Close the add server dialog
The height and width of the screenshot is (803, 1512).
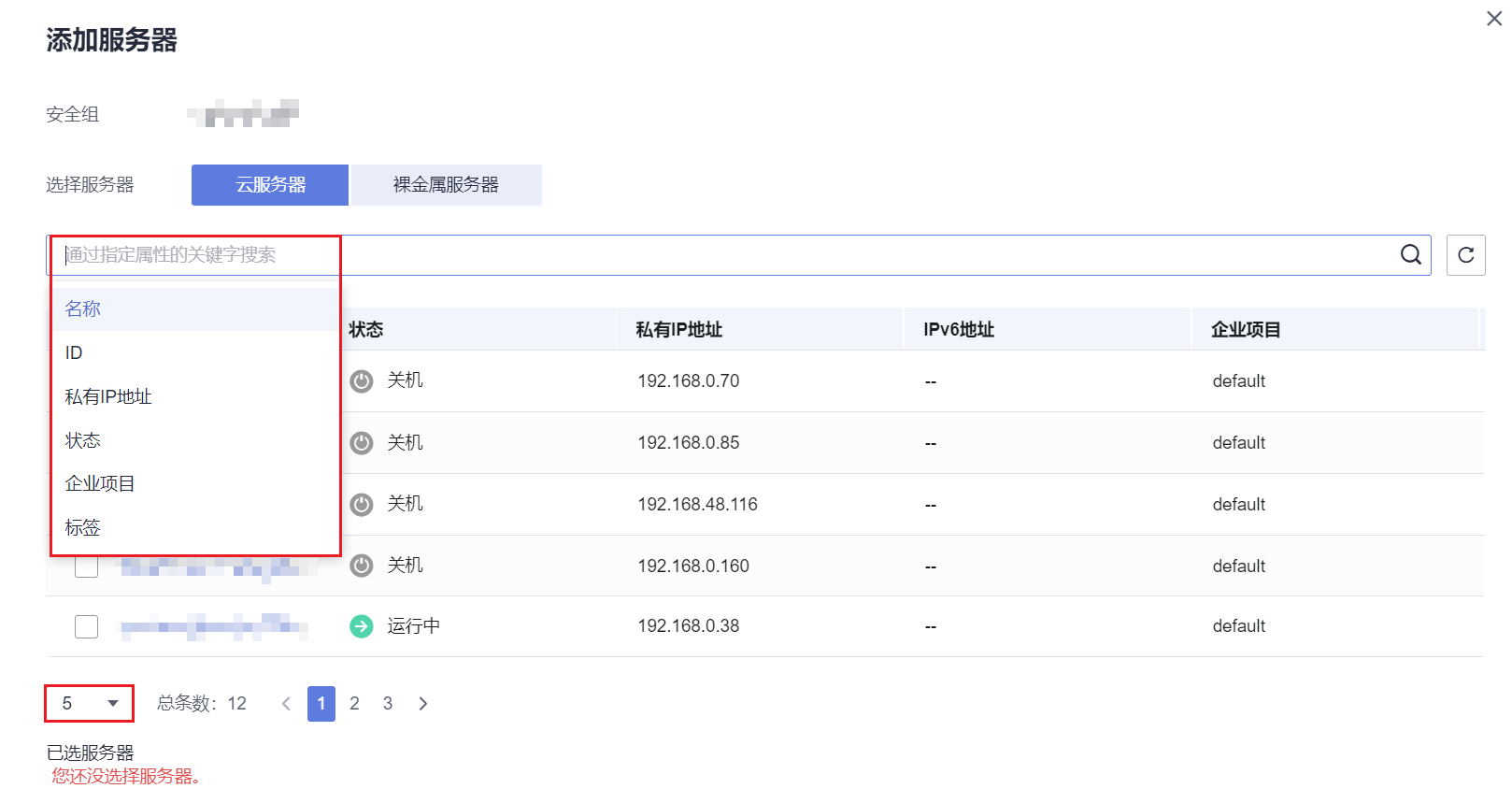(1493, 19)
